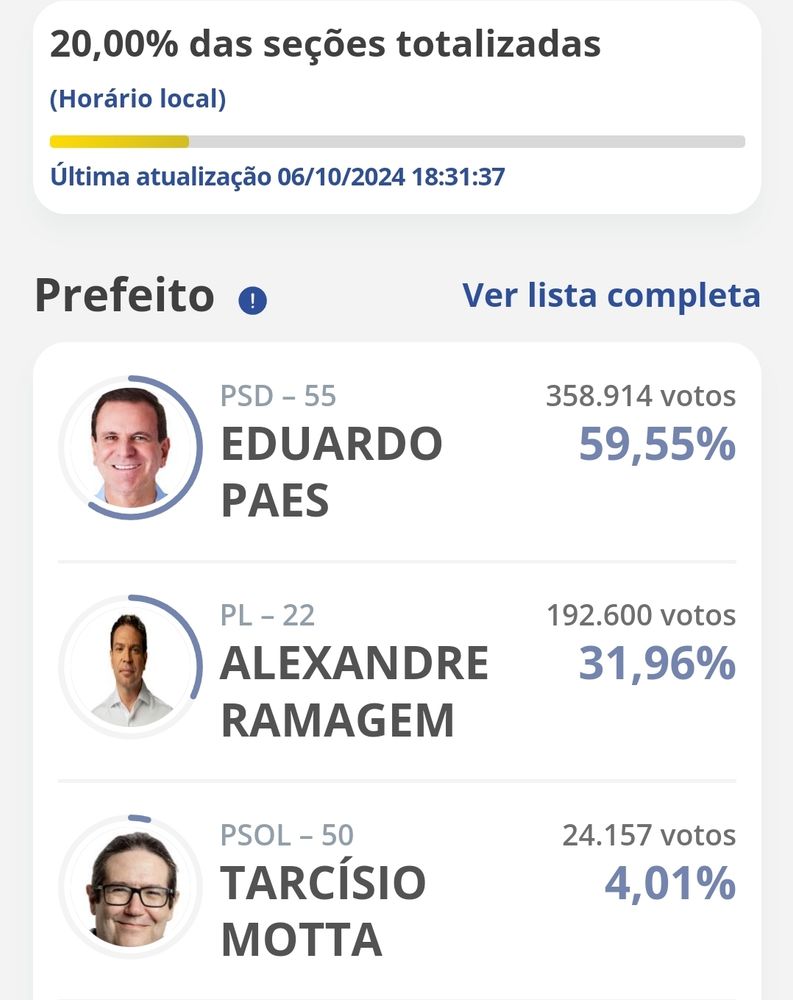The height and width of the screenshot is (1000, 793).
Task: Click the 31,96% vote percentage
Action: coord(657,664)
